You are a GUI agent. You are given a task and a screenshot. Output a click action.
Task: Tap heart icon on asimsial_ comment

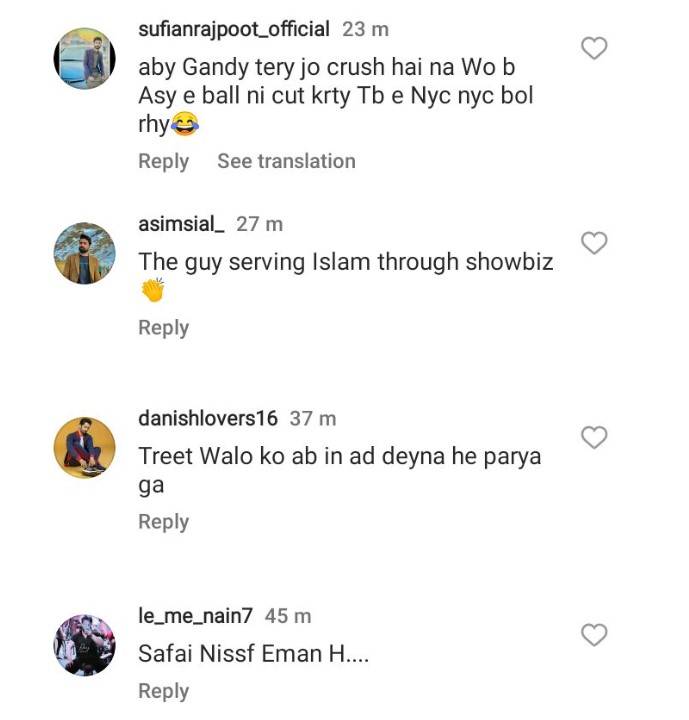594,243
